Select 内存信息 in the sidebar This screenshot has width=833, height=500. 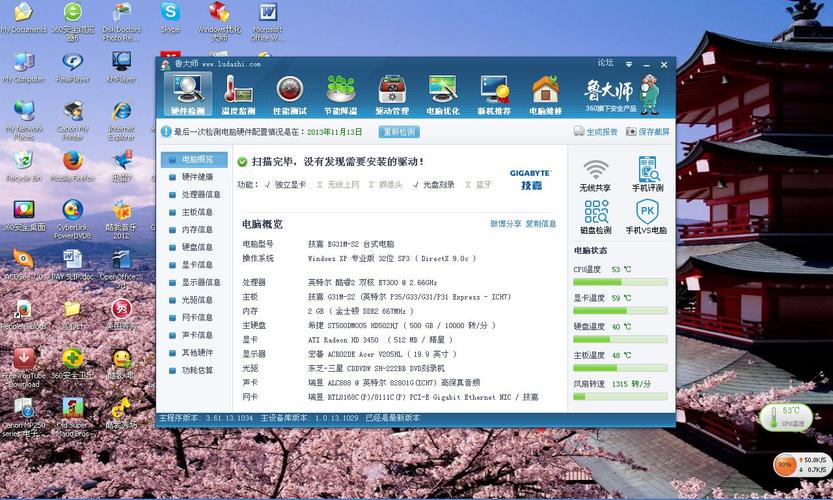[194, 230]
